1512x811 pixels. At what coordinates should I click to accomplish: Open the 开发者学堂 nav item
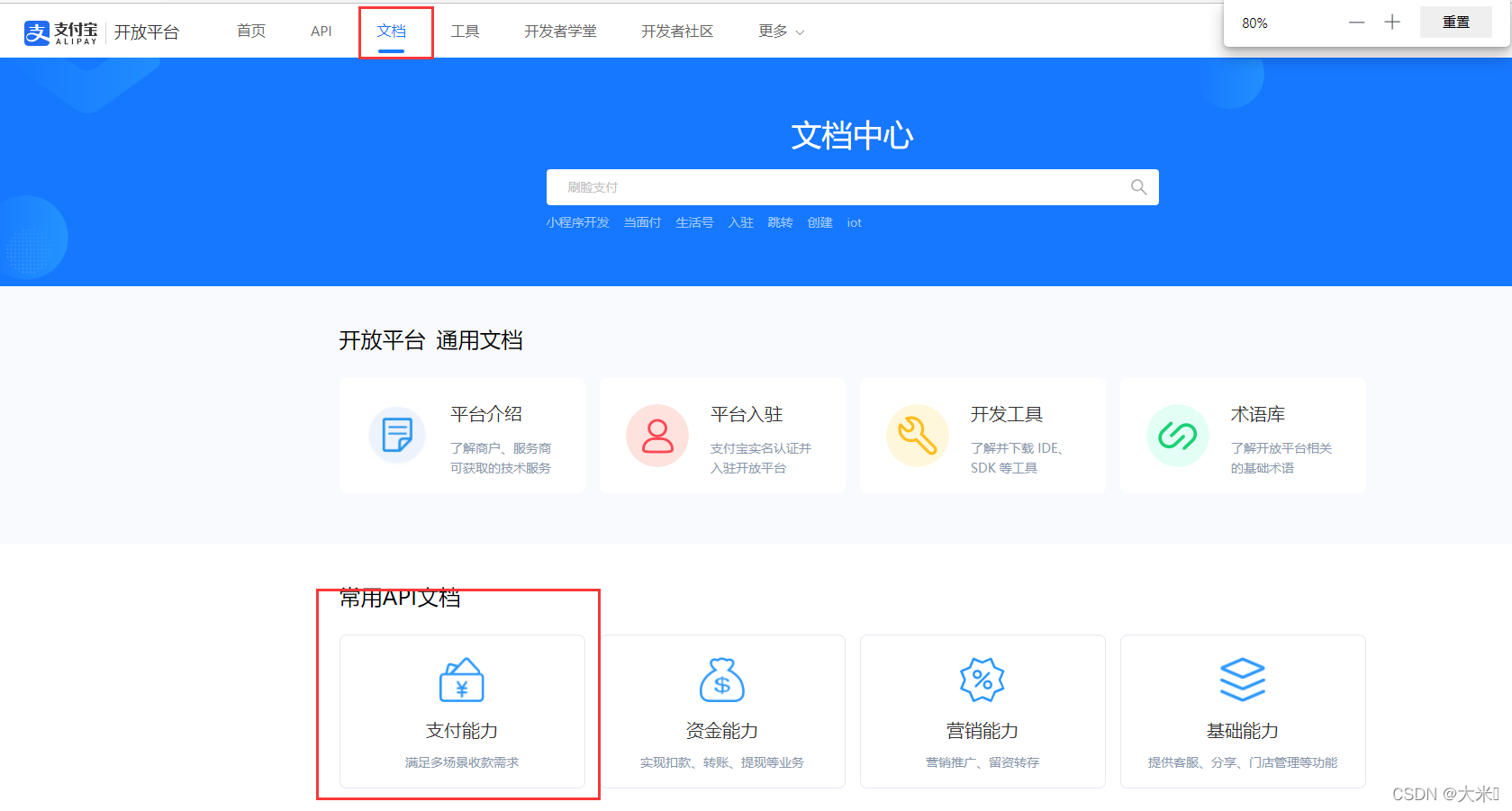(x=560, y=32)
